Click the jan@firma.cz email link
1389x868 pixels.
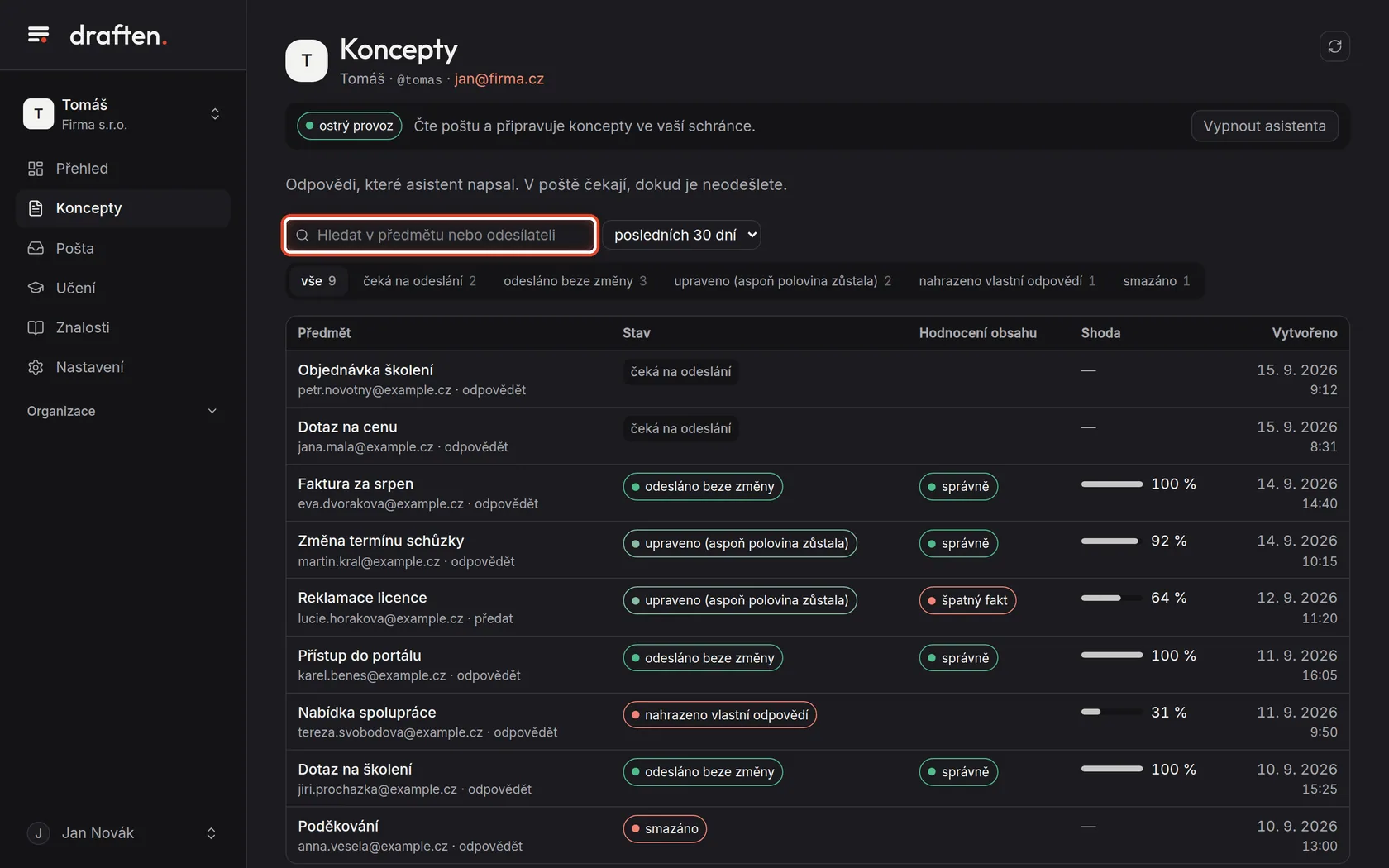point(499,79)
